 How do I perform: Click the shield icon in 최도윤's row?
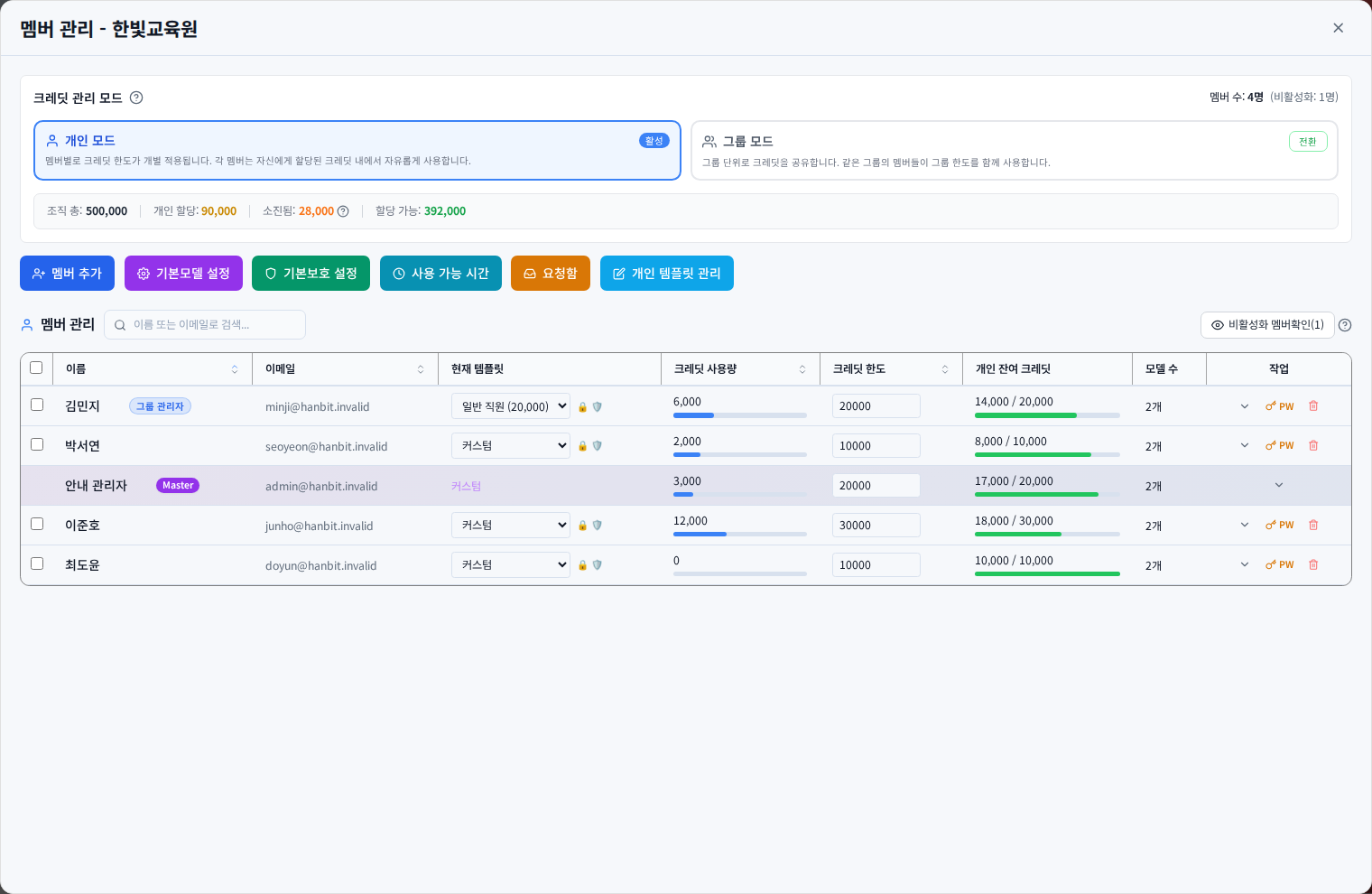pyautogui.click(x=597, y=565)
